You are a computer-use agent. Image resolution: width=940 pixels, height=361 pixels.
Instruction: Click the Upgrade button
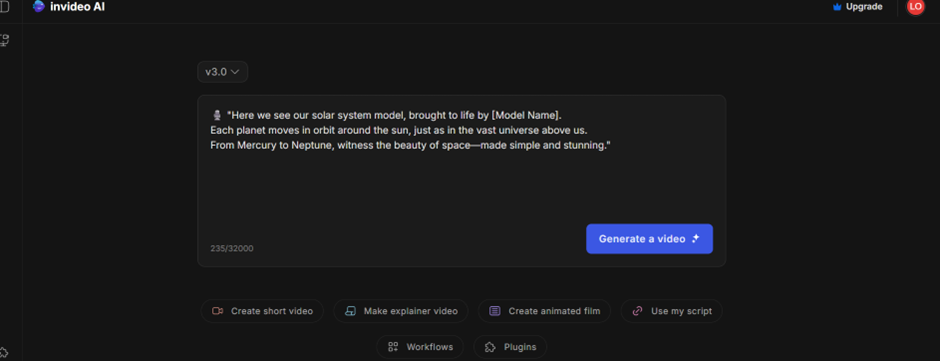pos(857,7)
